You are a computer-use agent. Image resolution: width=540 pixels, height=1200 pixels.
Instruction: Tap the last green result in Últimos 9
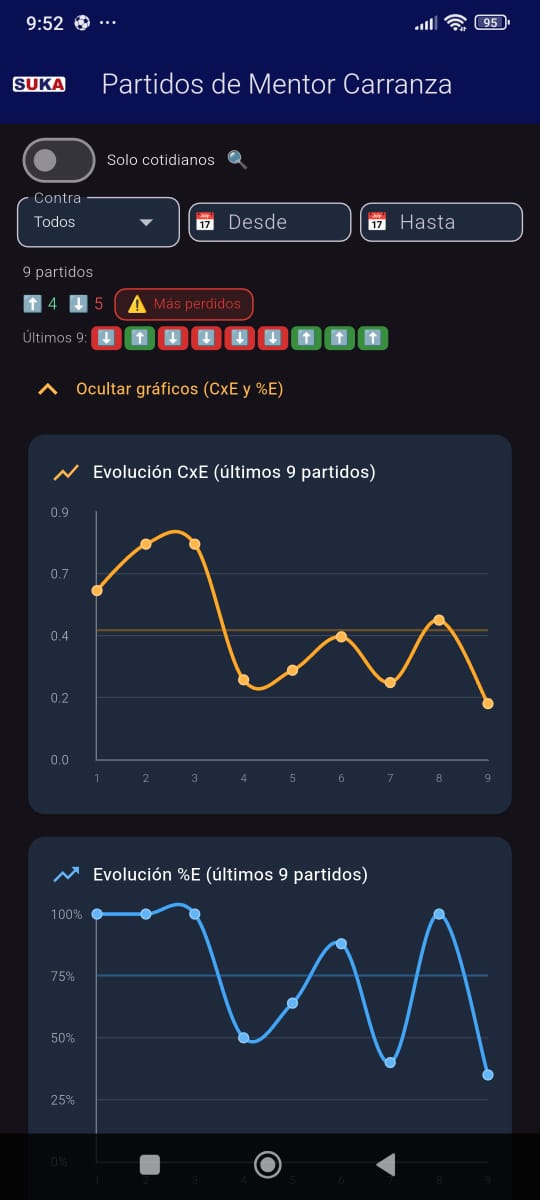[373, 338]
